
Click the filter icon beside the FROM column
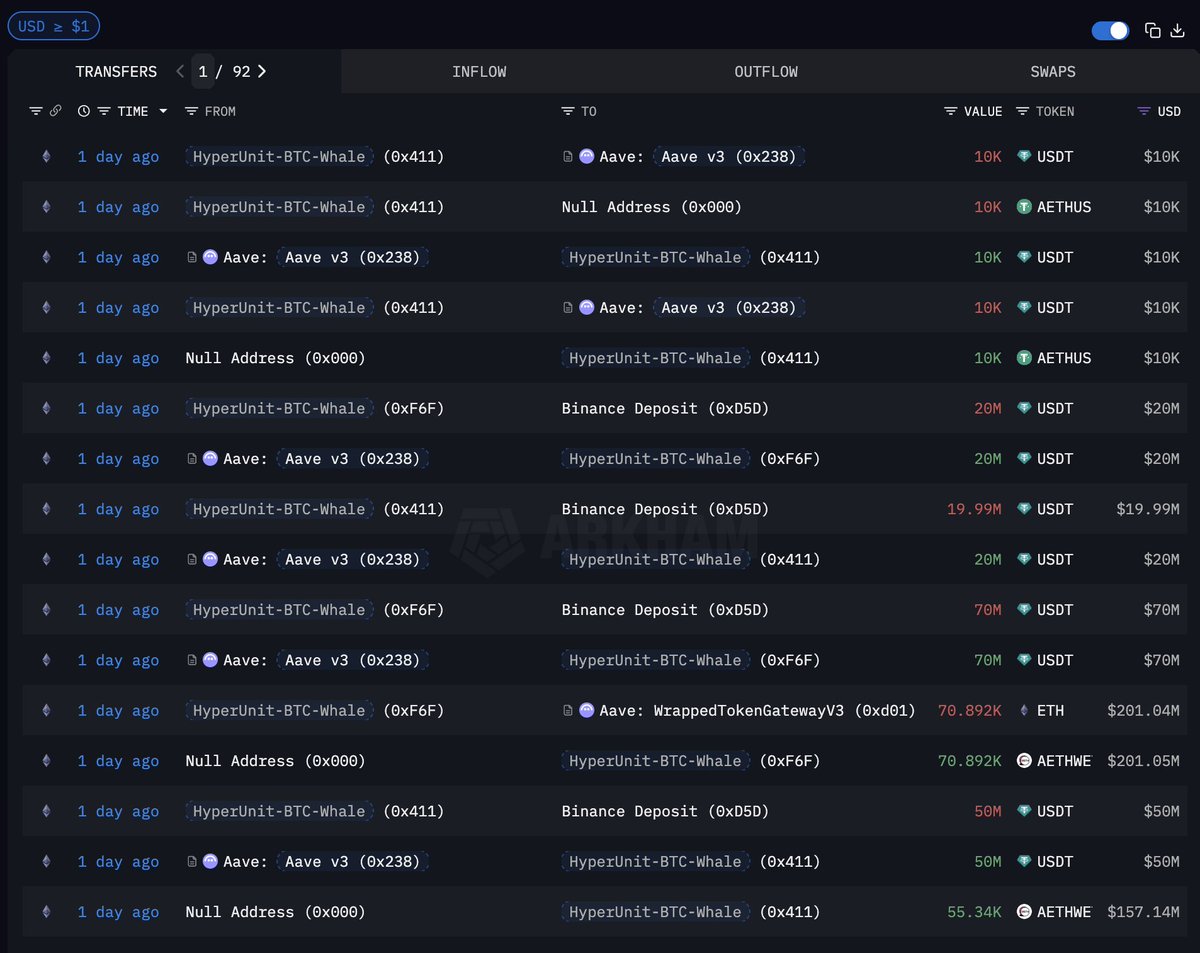click(x=192, y=111)
